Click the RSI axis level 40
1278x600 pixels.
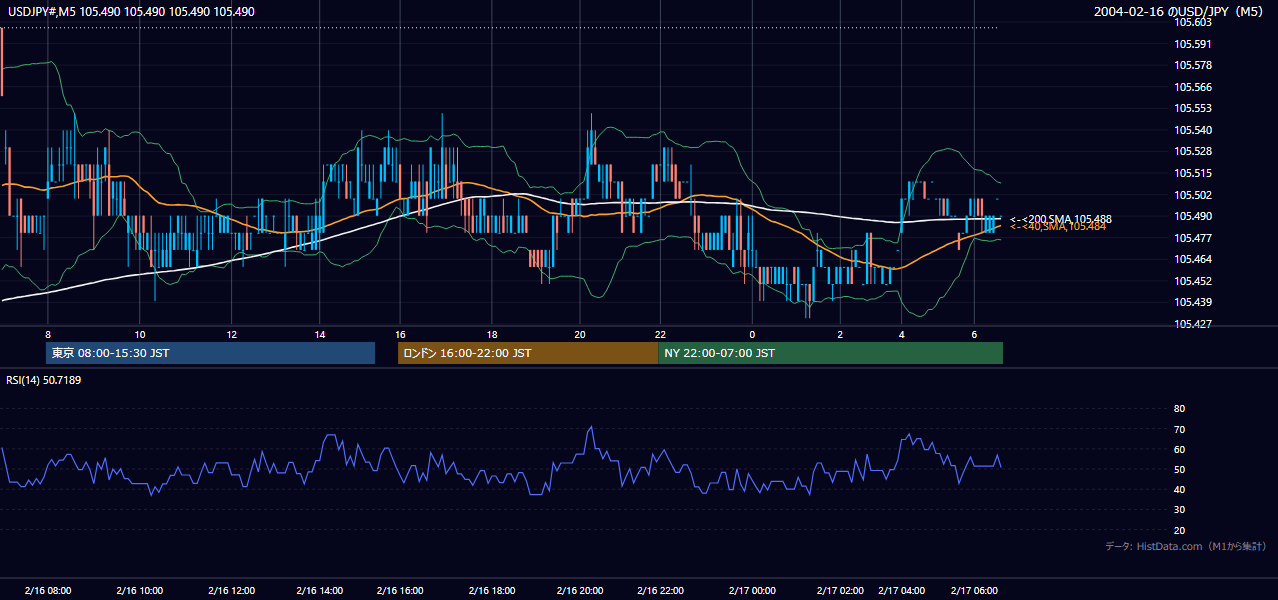click(1179, 489)
